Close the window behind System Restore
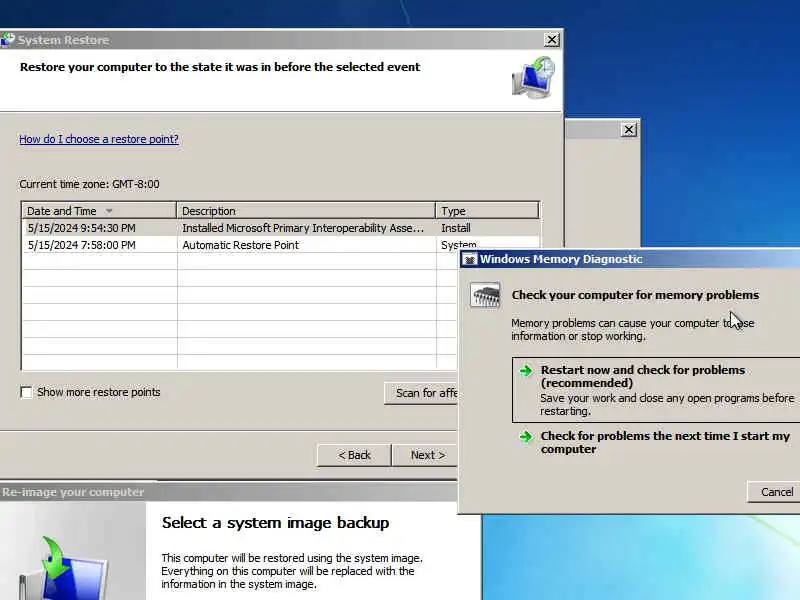The width and height of the screenshot is (800, 600). [x=629, y=130]
